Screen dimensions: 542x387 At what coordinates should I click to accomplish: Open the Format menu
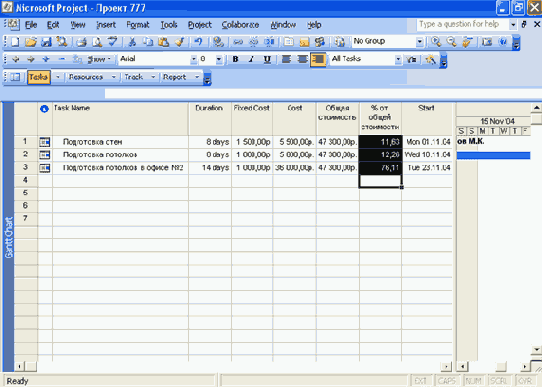pos(138,25)
